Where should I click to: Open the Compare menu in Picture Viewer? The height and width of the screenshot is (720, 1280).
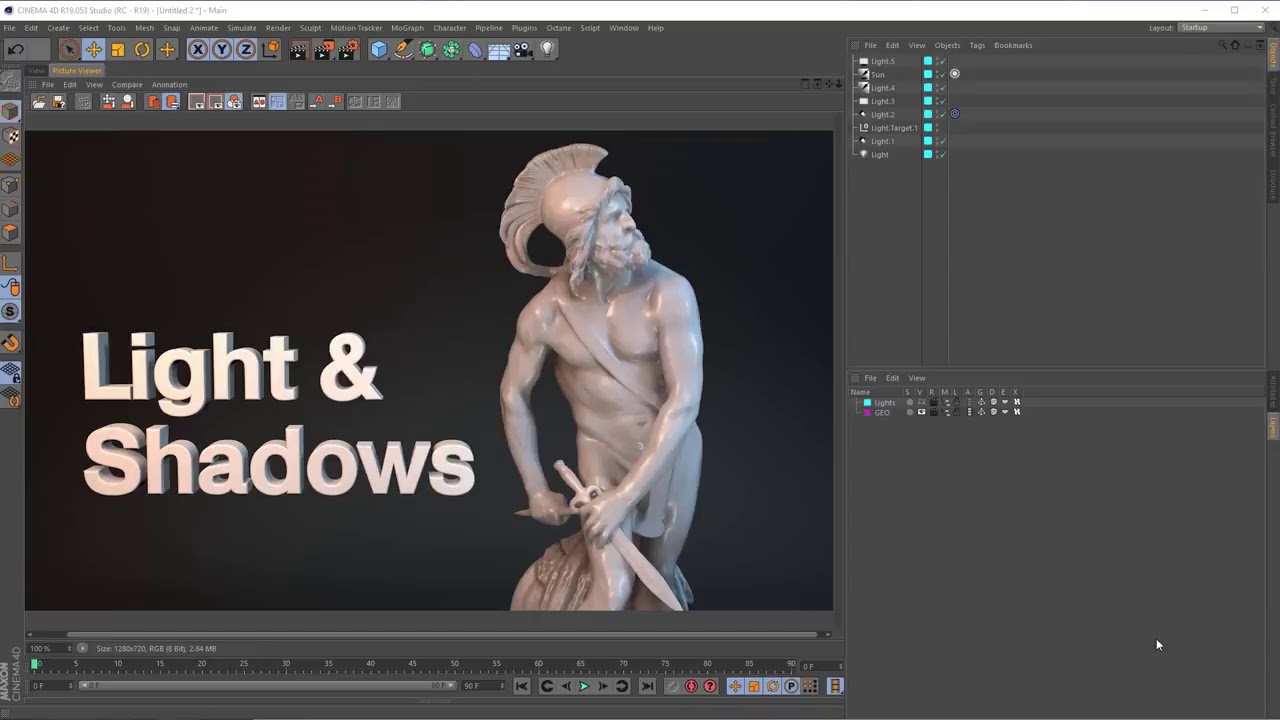pyautogui.click(x=127, y=85)
